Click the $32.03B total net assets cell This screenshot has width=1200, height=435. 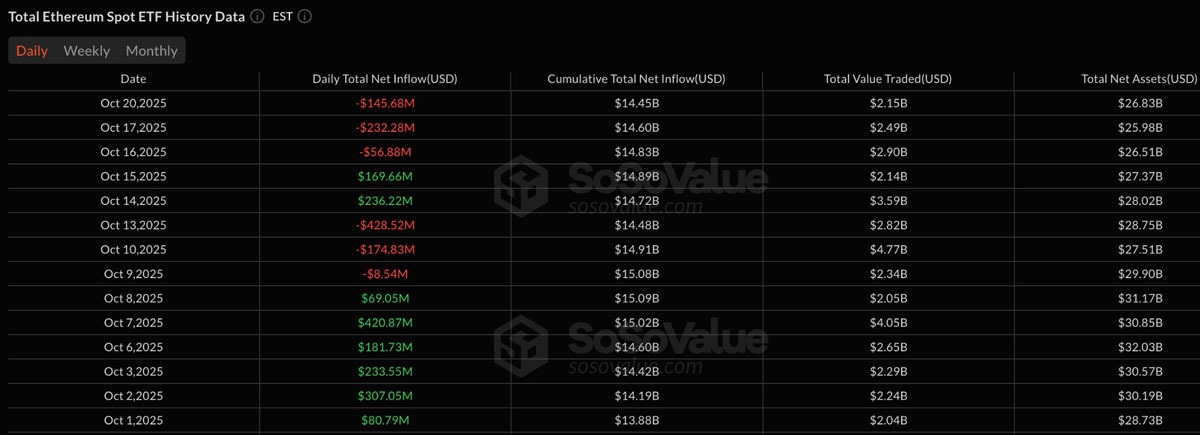pos(1139,347)
